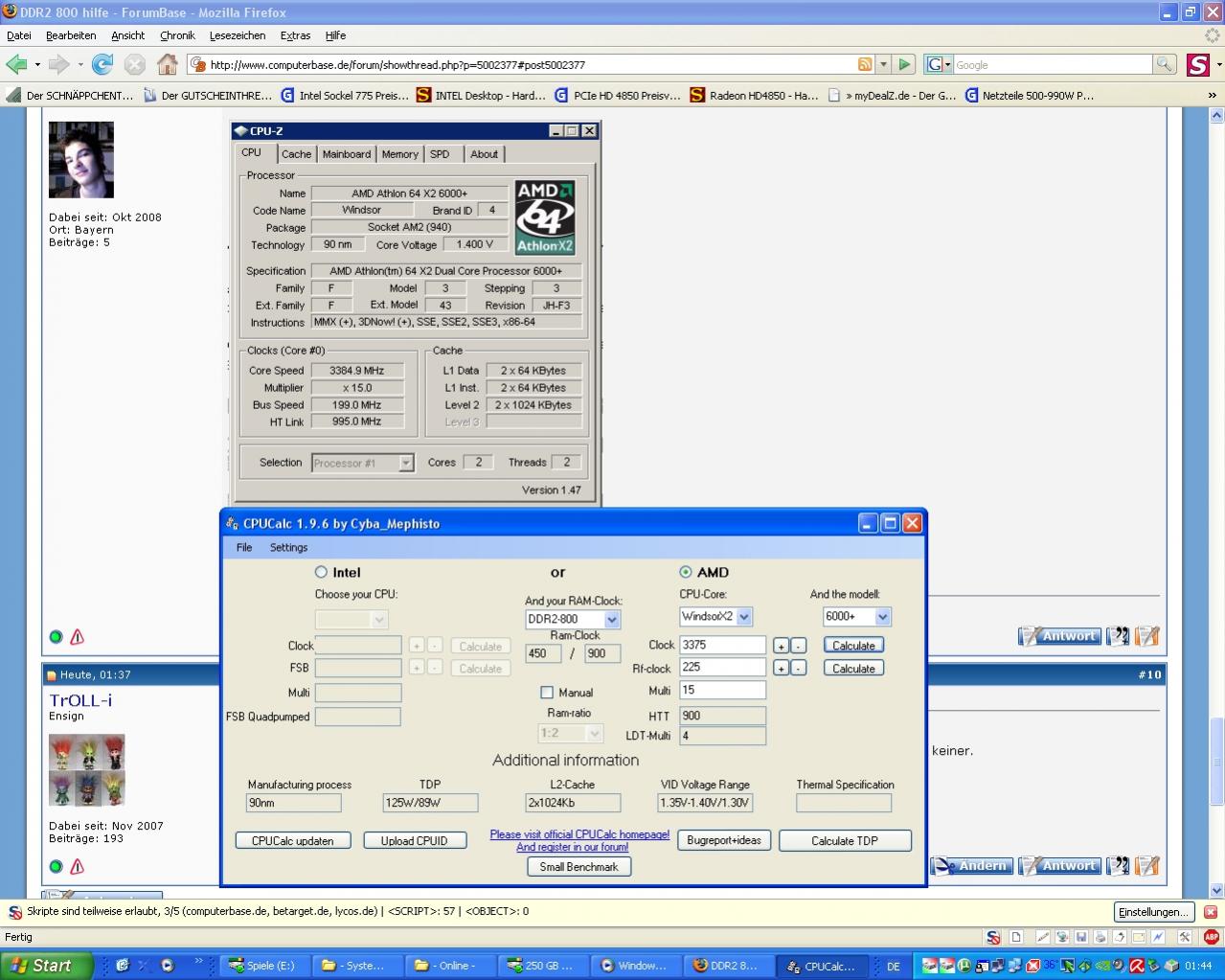Click the Stop loading button
The width and height of the screenshot is (1225, 980).
(x=135, y=64)
